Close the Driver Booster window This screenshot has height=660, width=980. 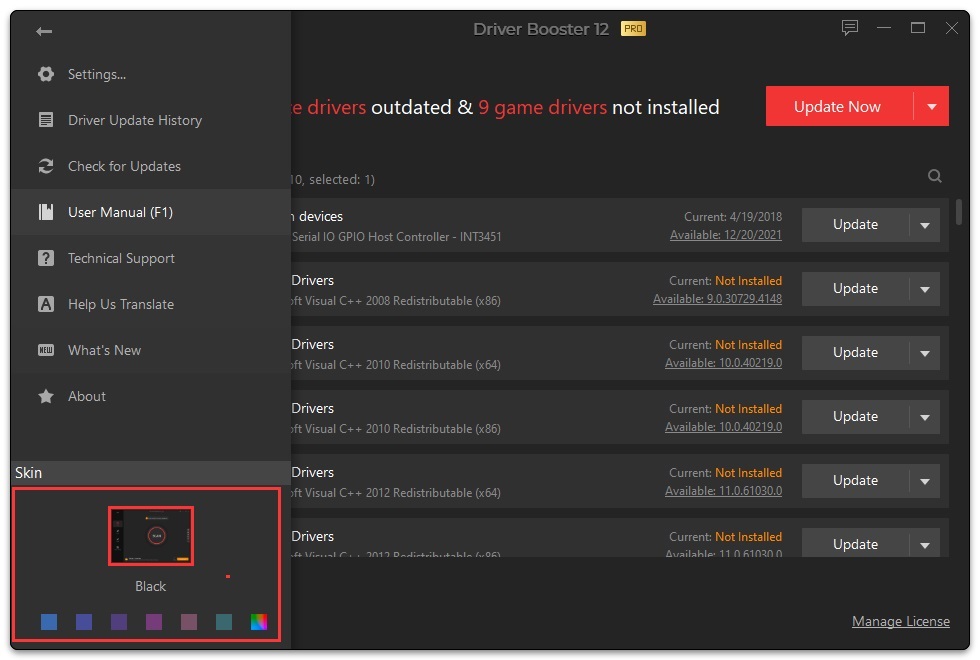pyautogui.click(x=951, y=28)
